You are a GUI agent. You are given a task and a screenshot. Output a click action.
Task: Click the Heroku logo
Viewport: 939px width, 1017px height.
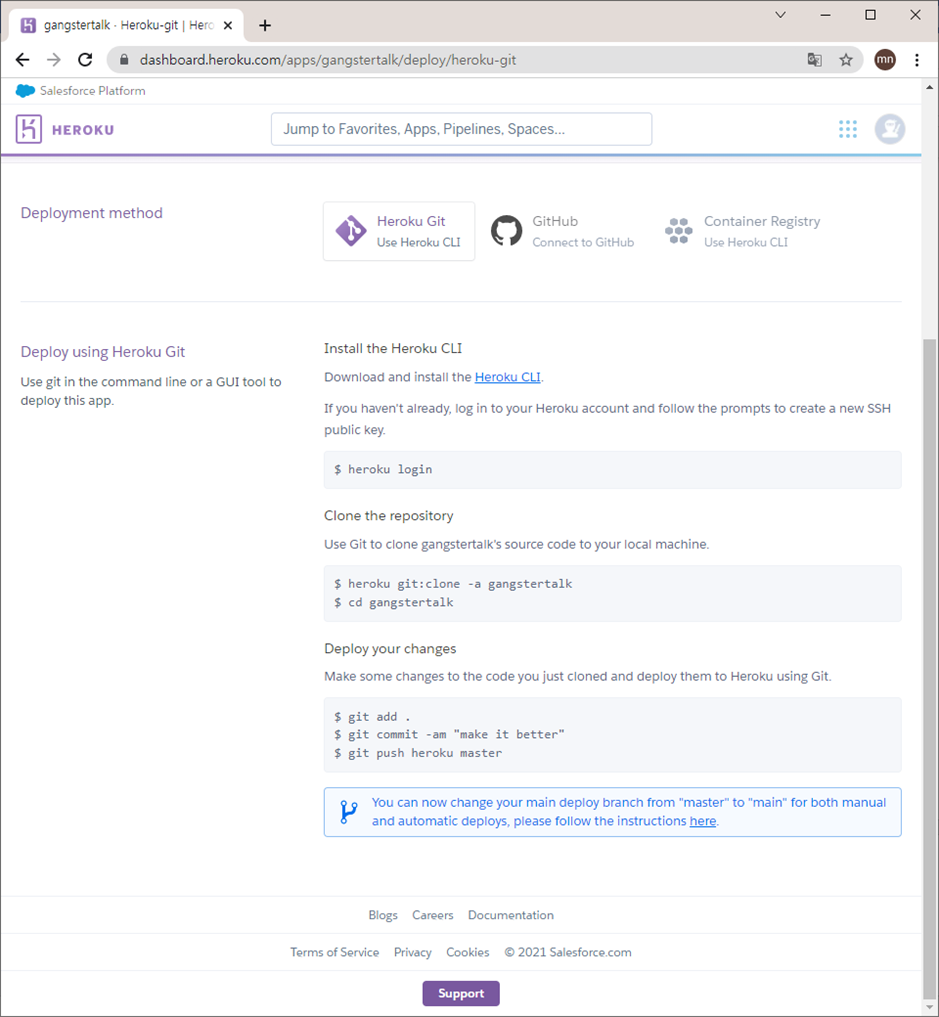(x=64, y=128)
